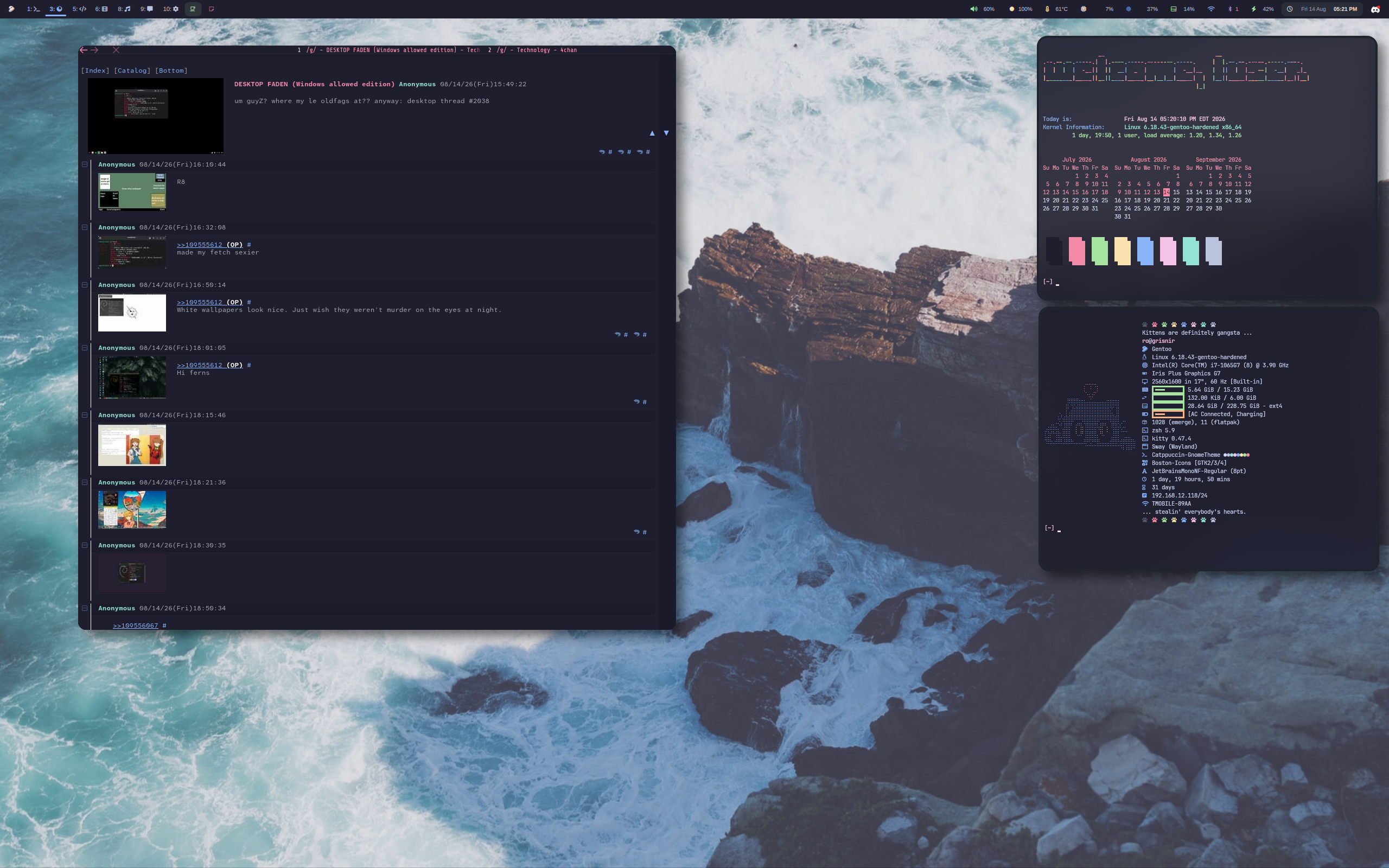The image size is (1389, 868).
Task: Switch to workspace 6 media
Action: click(101, 9)
